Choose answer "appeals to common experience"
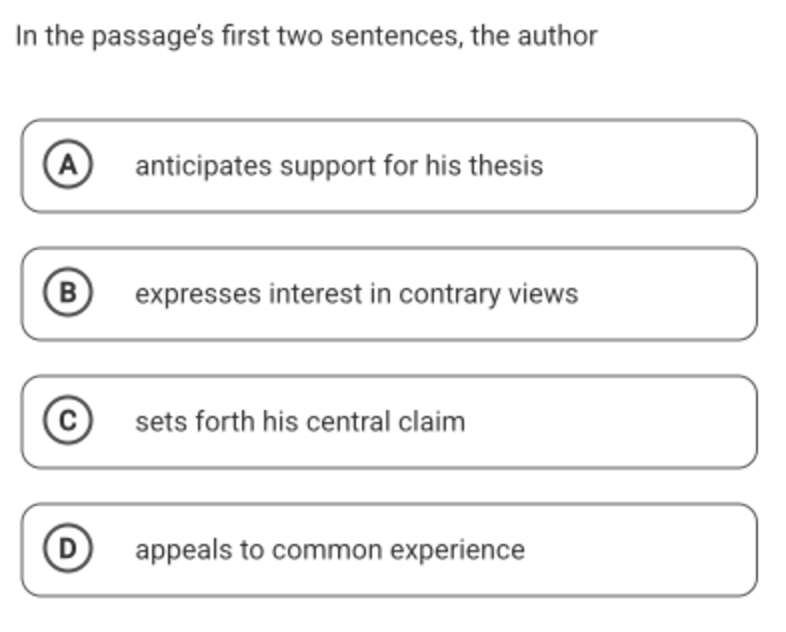786x632 pixels. coord(389,550)
